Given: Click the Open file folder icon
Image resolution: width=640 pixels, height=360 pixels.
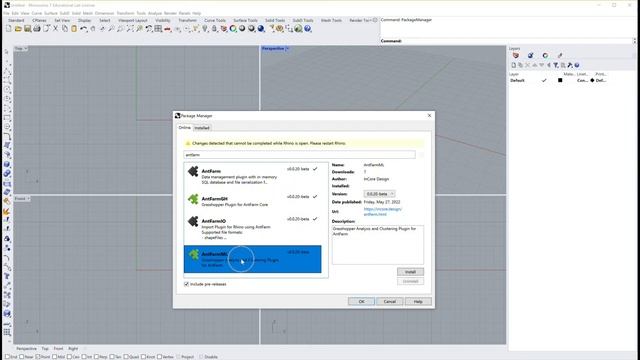Looking at the screenshot, I should pos(18,29).
